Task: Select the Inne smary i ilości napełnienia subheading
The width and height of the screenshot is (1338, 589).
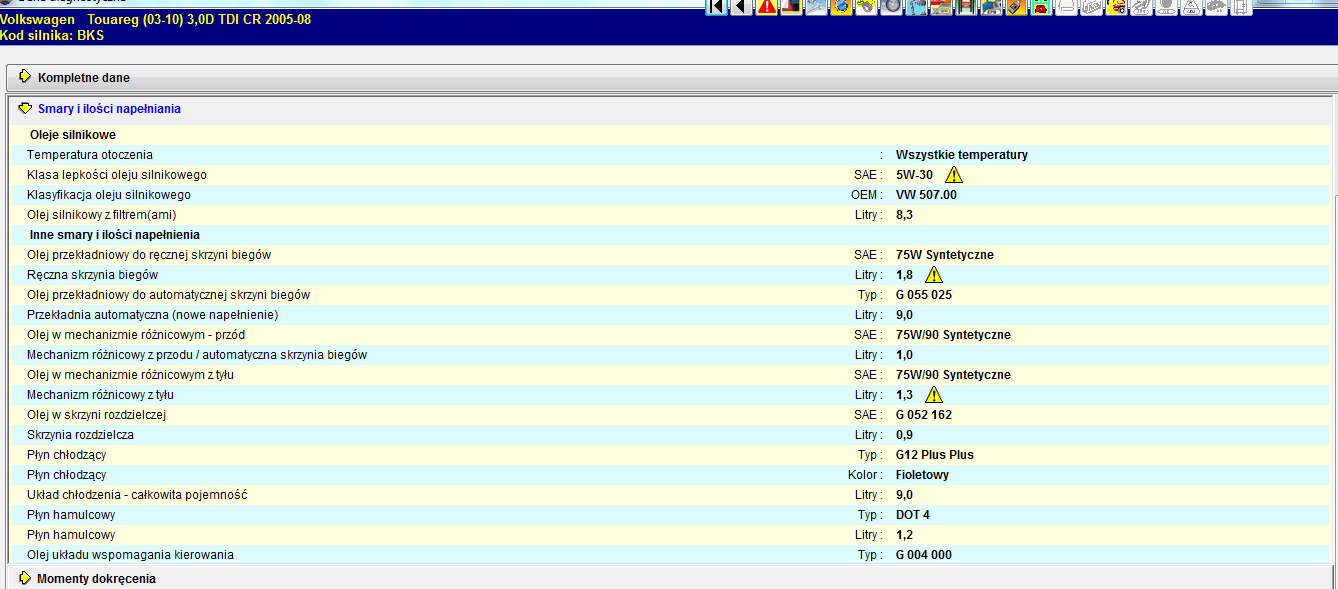Action: [115, 235]
